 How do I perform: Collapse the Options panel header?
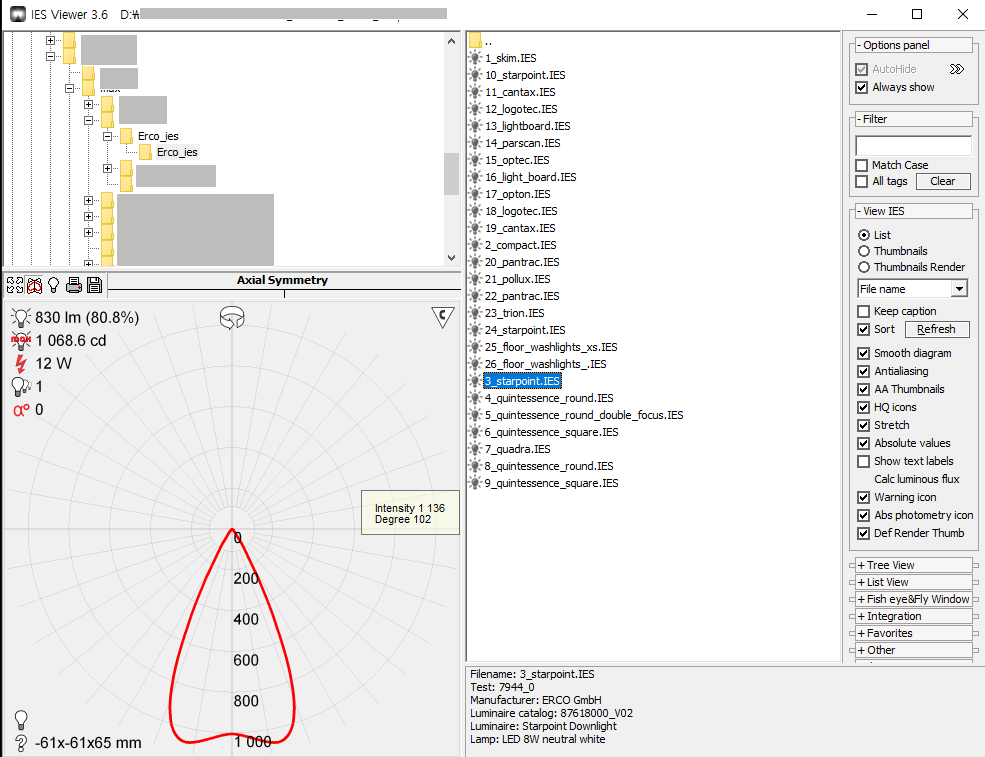913,45
